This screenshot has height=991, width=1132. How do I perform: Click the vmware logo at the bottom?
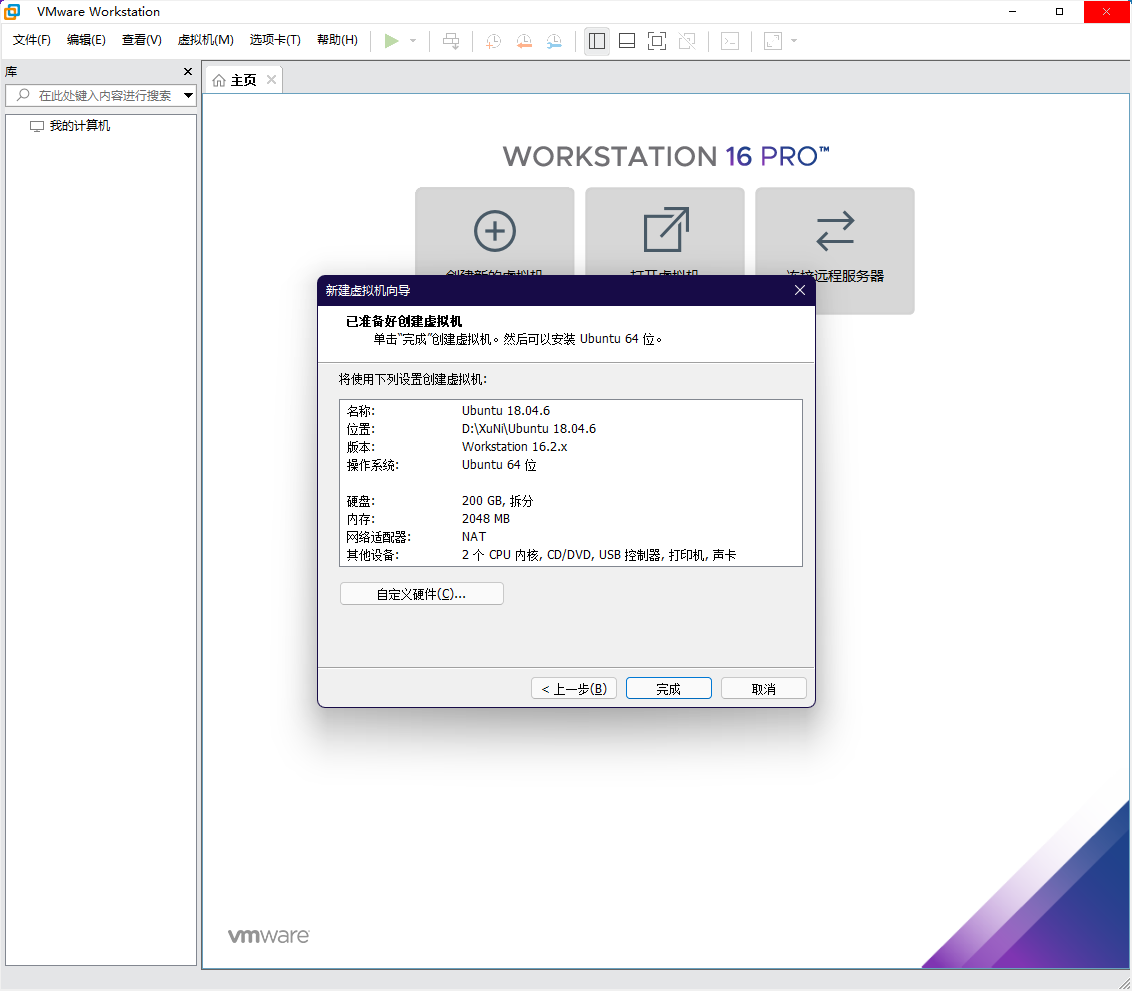tap(269, 935)
